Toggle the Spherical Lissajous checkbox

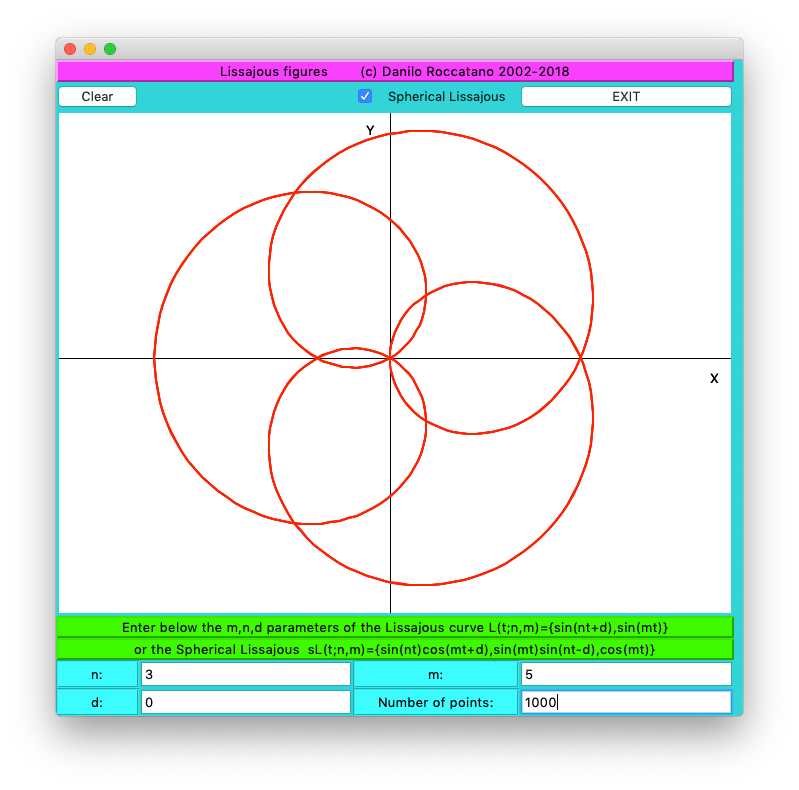tap(365, 97)
